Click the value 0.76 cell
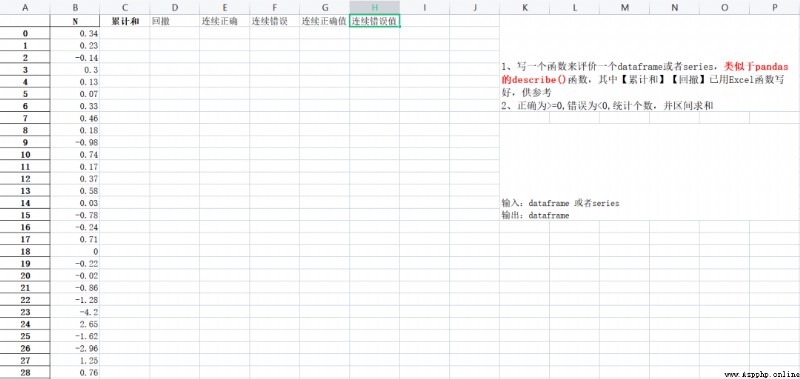The height and width of the screenshot is (379, 800). [x=75, y=373]
